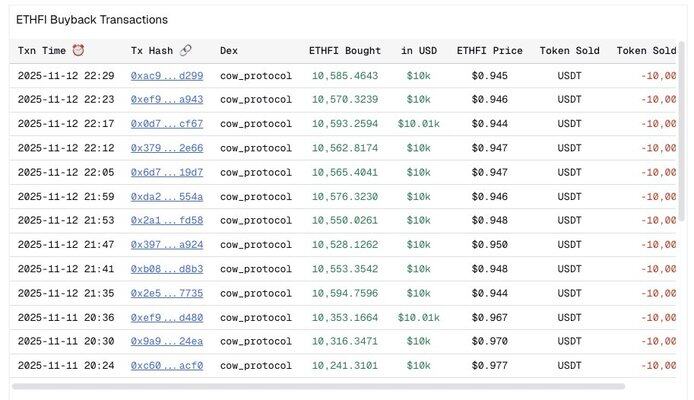
Task: Click the alarm clock icon beside Txn Time
Action: tap(78, 51)
